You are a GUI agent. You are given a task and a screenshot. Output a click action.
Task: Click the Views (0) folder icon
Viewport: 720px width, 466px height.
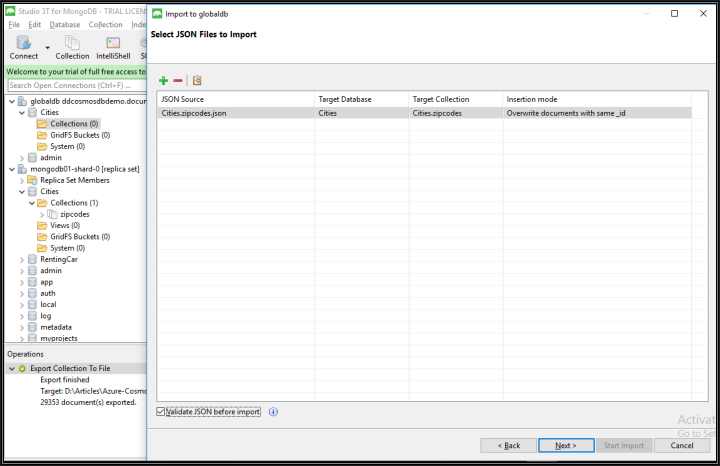[x=42, y=225]
